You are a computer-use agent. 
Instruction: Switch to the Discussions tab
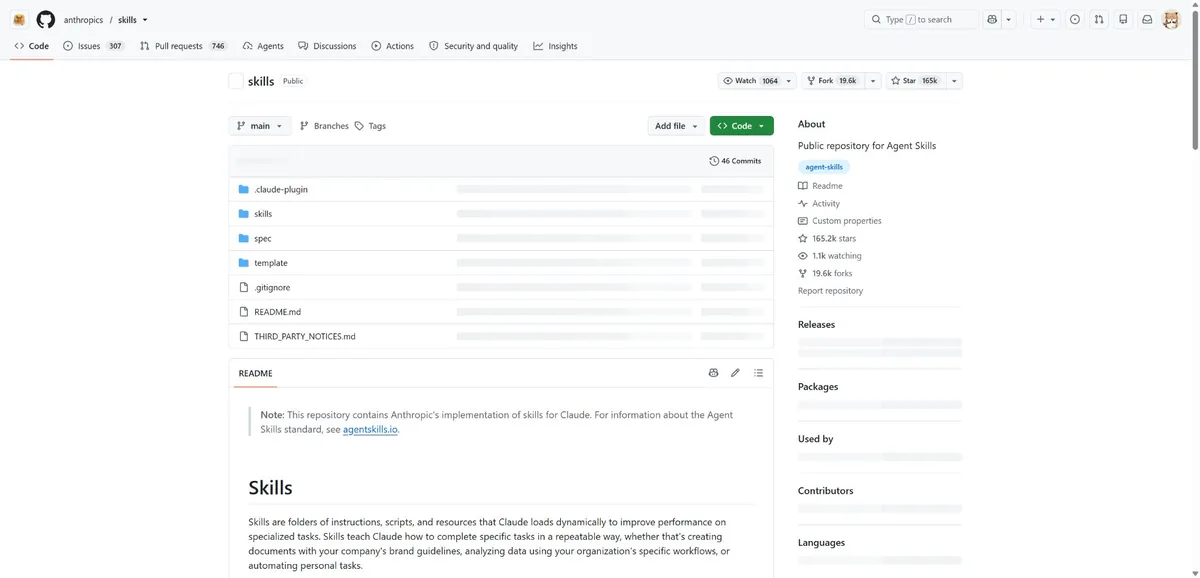point(327,46)
